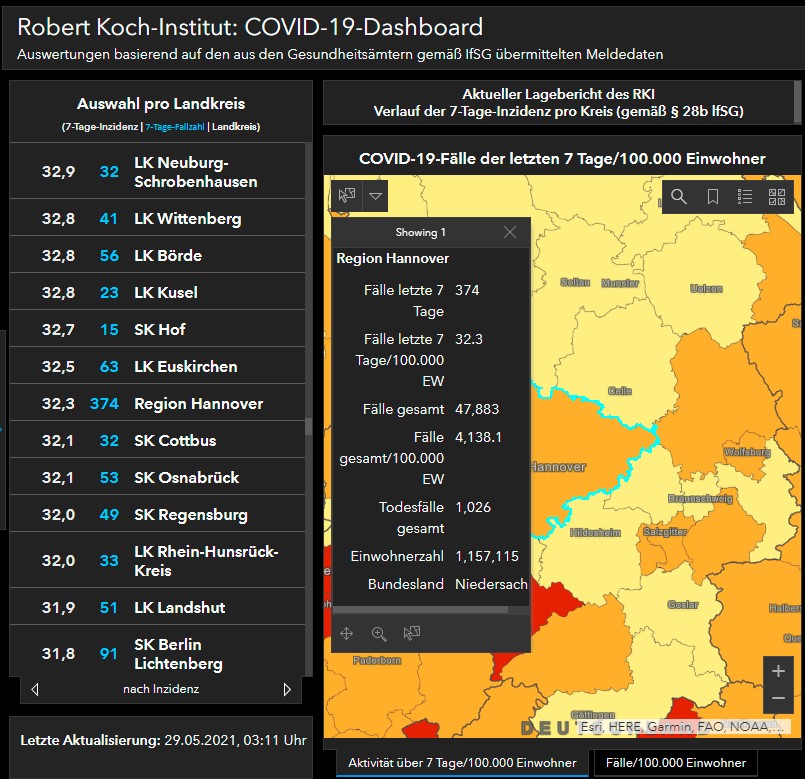The width and height of the screenshot is (805, 779).
Task: Click the Soltau label on the map
Action: (575, 282)
